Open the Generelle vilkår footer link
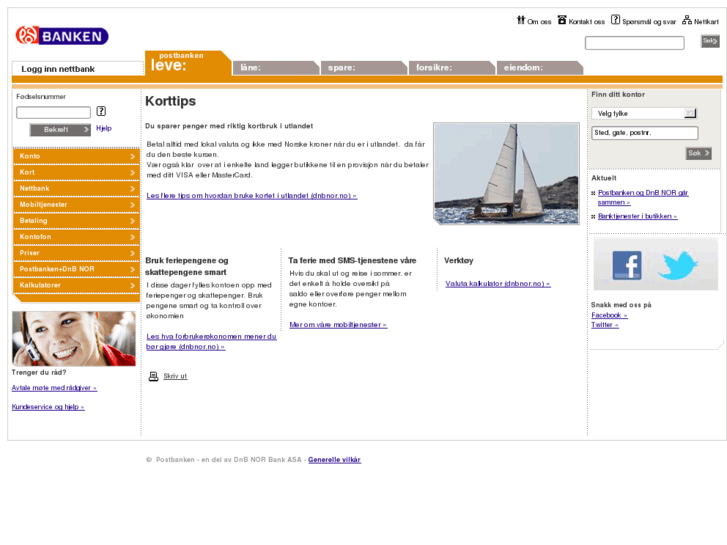Image resolution: width=727 pixels, height=545 pixels. (334, 460)
